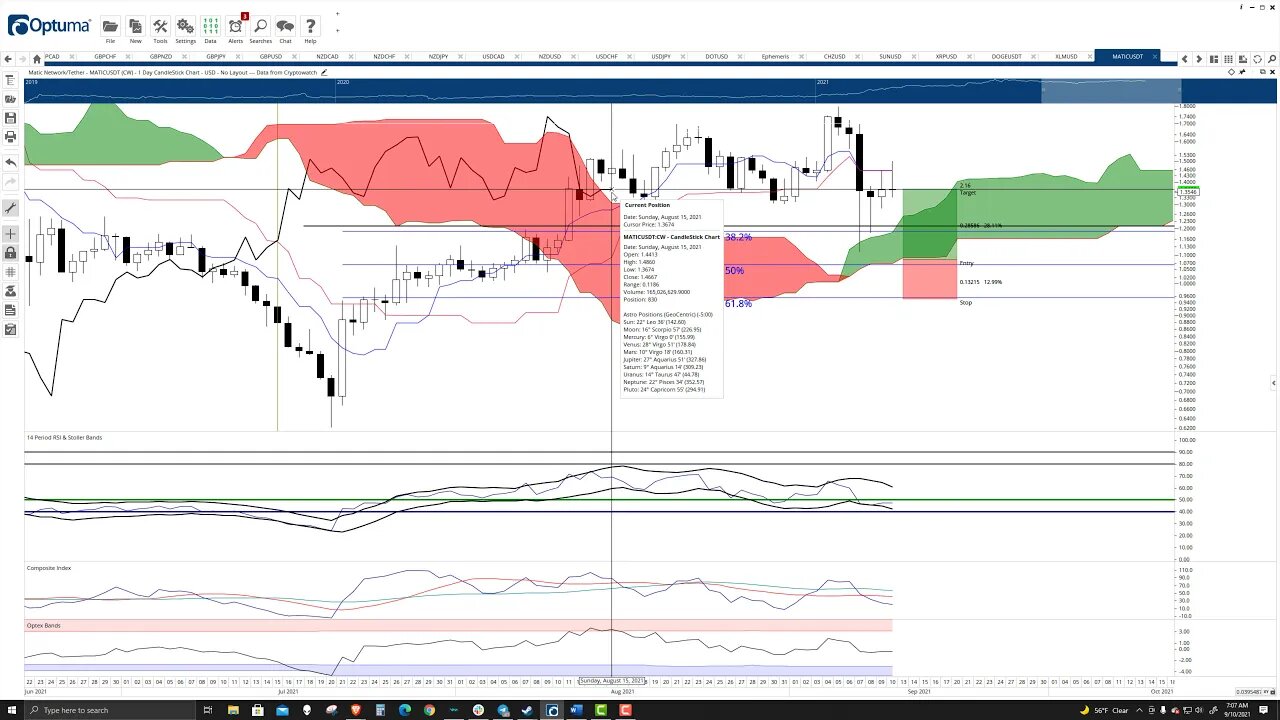
Task: Open the Searches magnifier icon
Action: point(260,27)
